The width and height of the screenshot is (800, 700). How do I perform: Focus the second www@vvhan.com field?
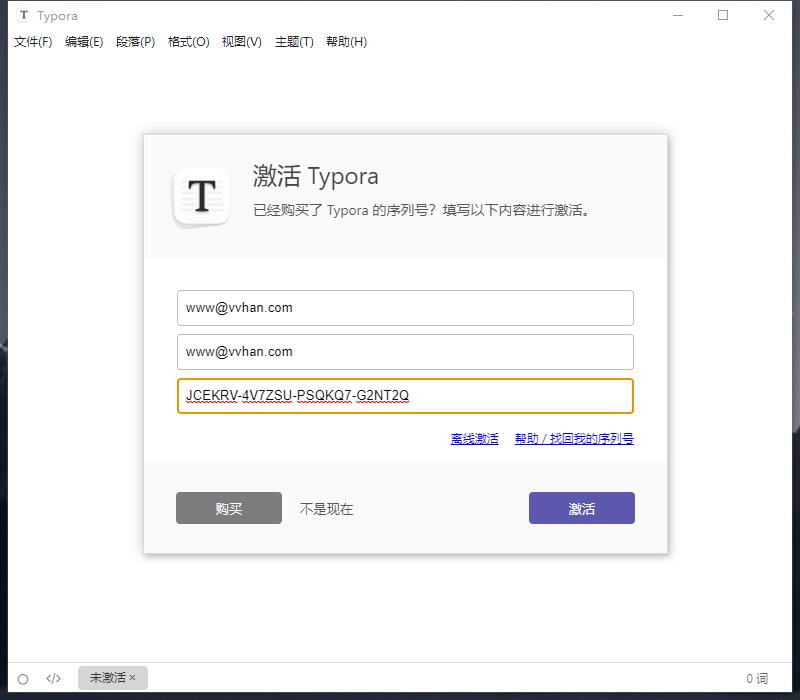405,352
